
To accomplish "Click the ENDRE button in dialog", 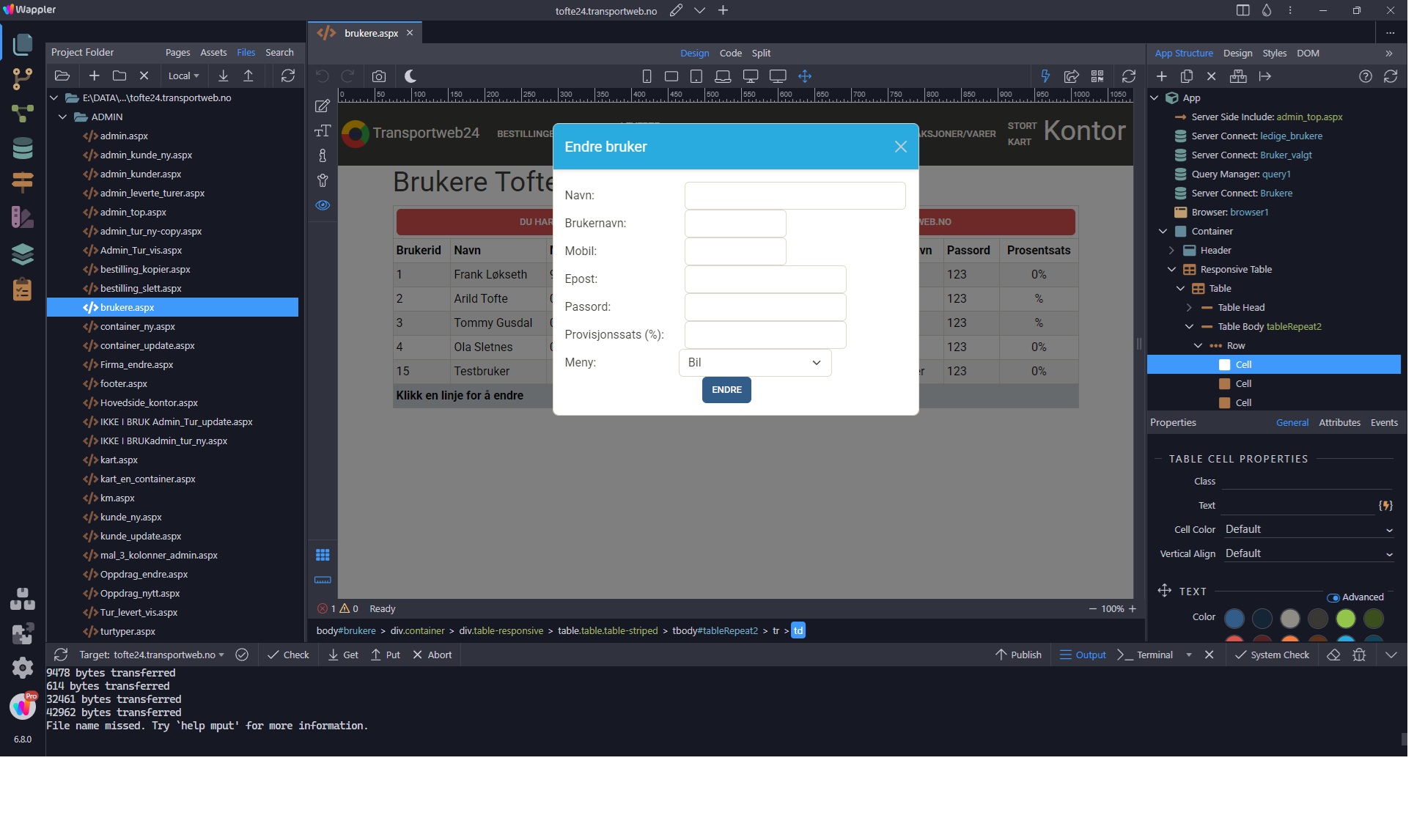I will point(726,390).
